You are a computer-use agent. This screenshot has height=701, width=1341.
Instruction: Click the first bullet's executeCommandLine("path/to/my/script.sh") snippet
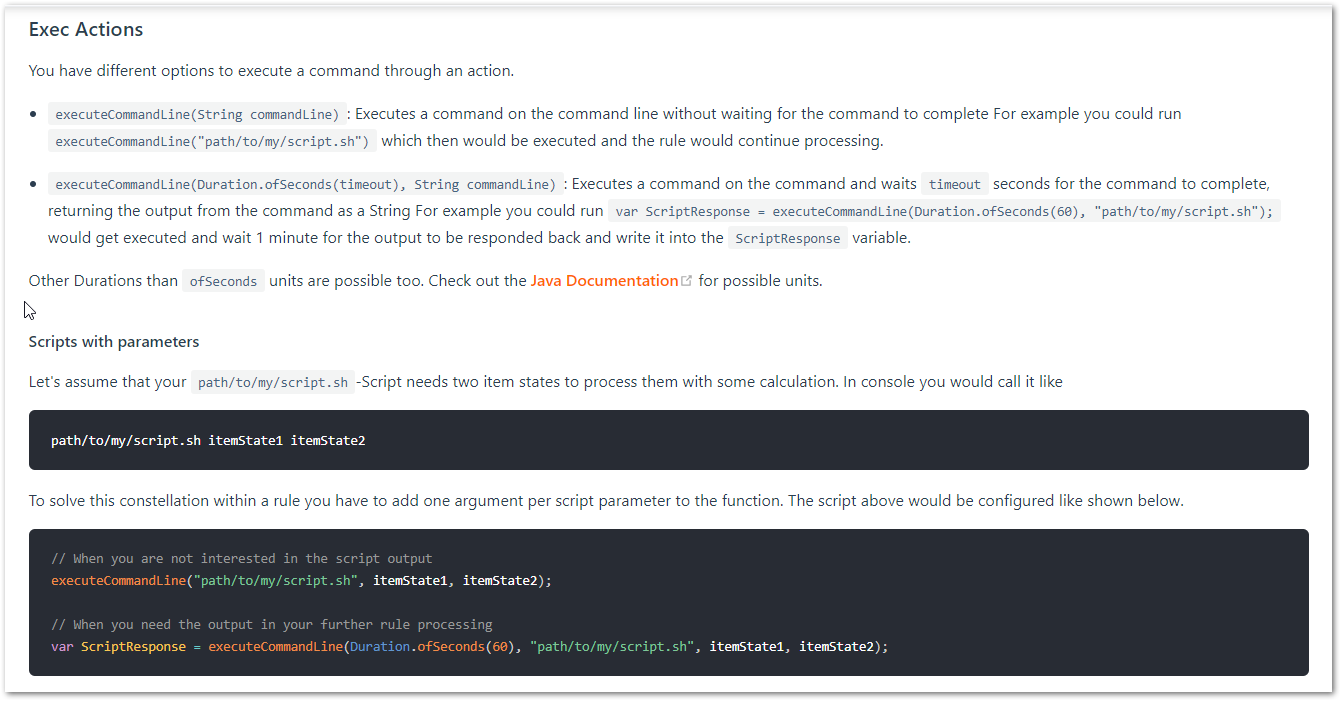[x=212, y=141]
